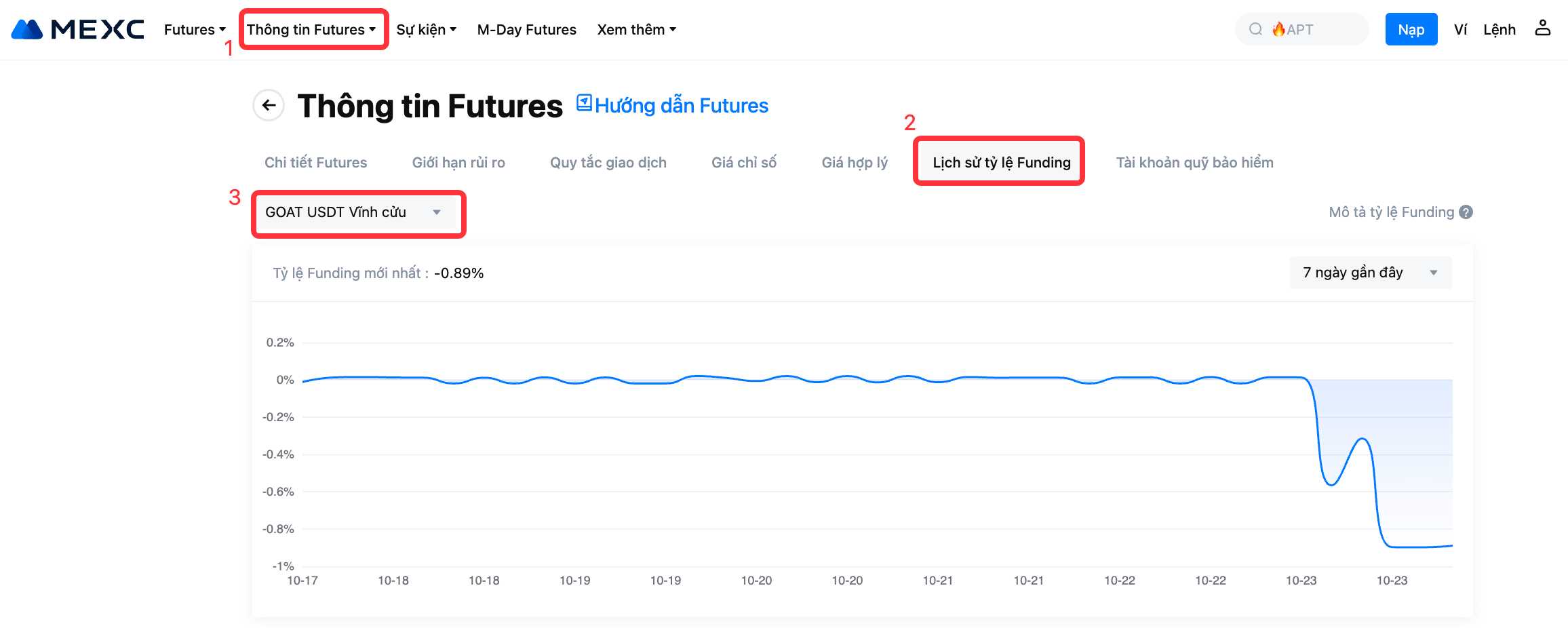Select the Giới hạn rủi ro tab
The image size is (1568, 628).
(x=458, y=163)
